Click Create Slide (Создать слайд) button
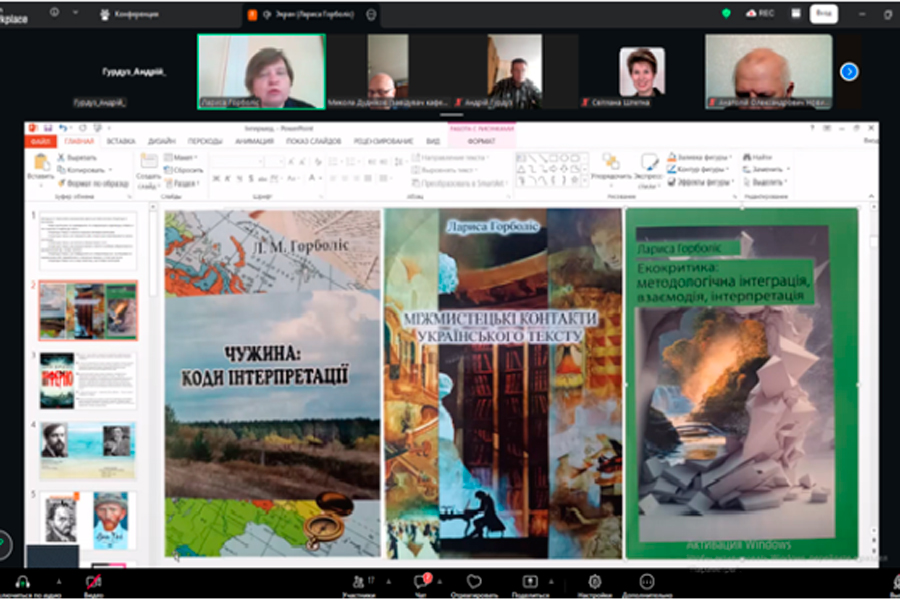 148,171
